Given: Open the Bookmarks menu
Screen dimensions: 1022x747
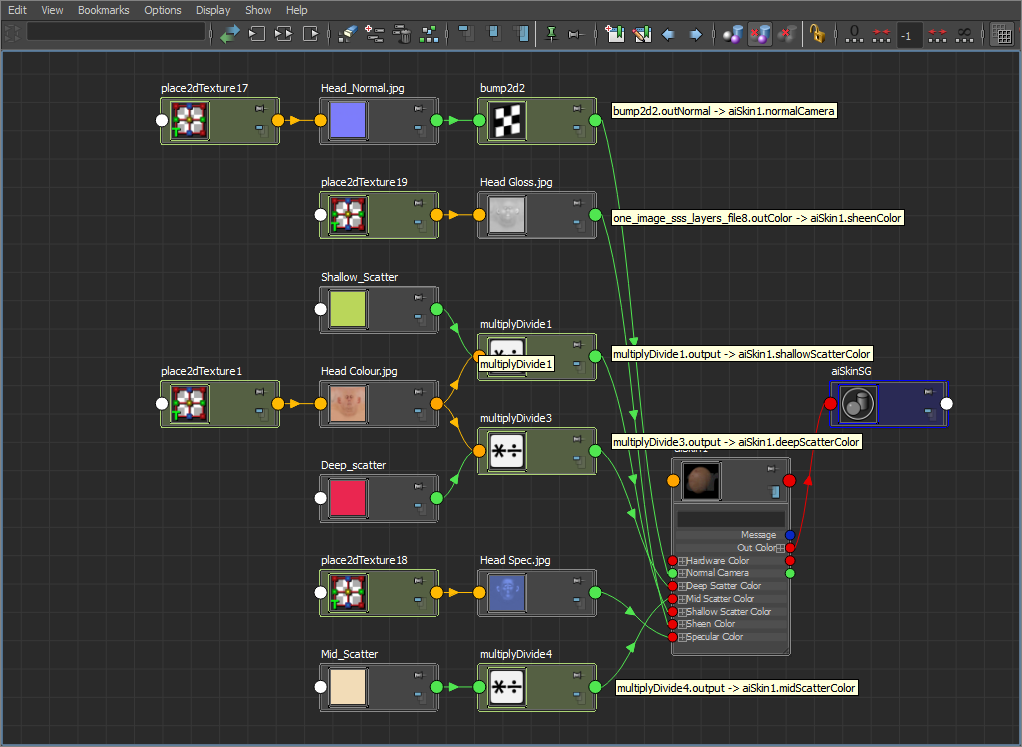Looking at the screenshot, I should click(104, 10).
